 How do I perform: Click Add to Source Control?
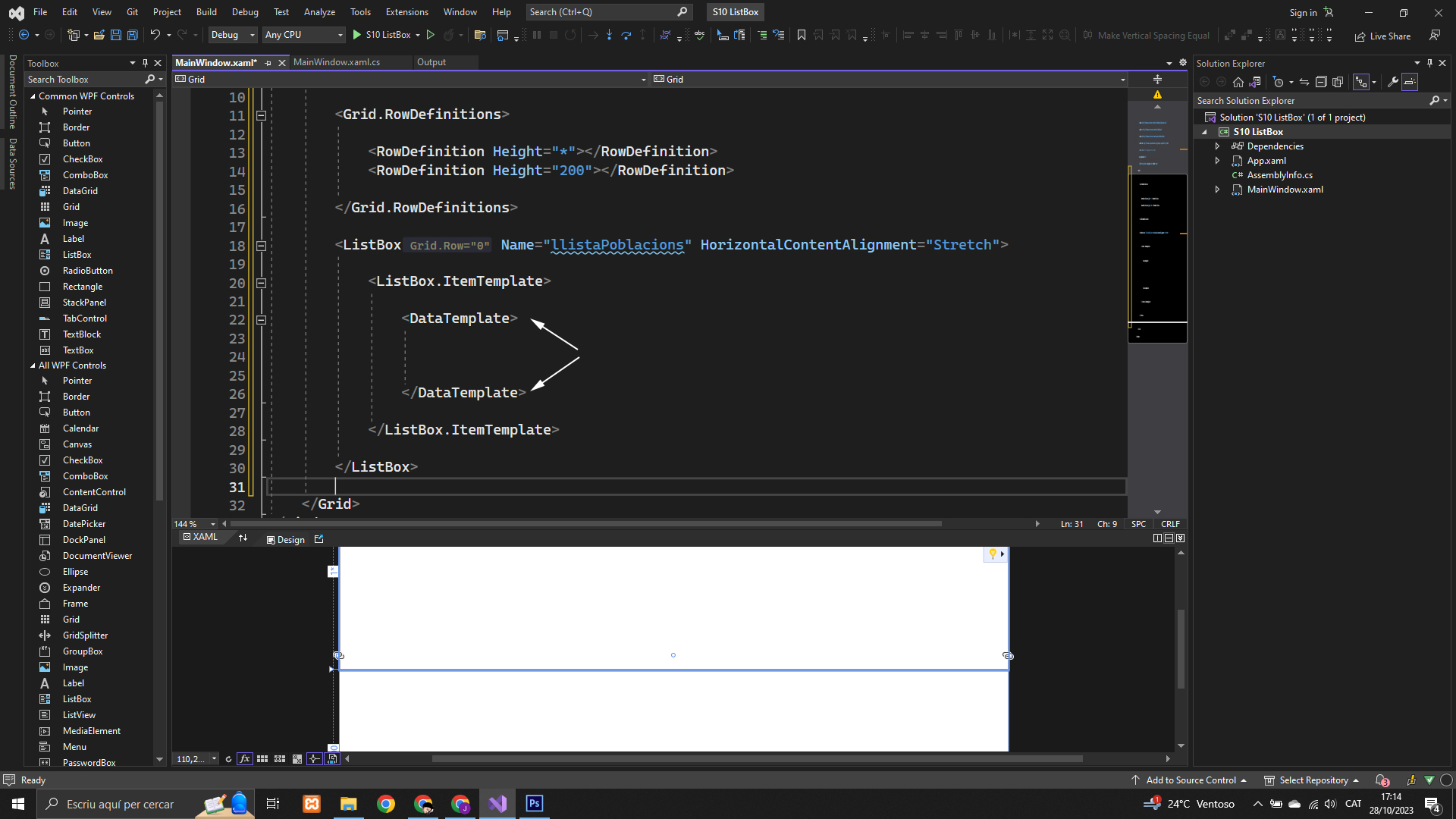coord(1190,780)
